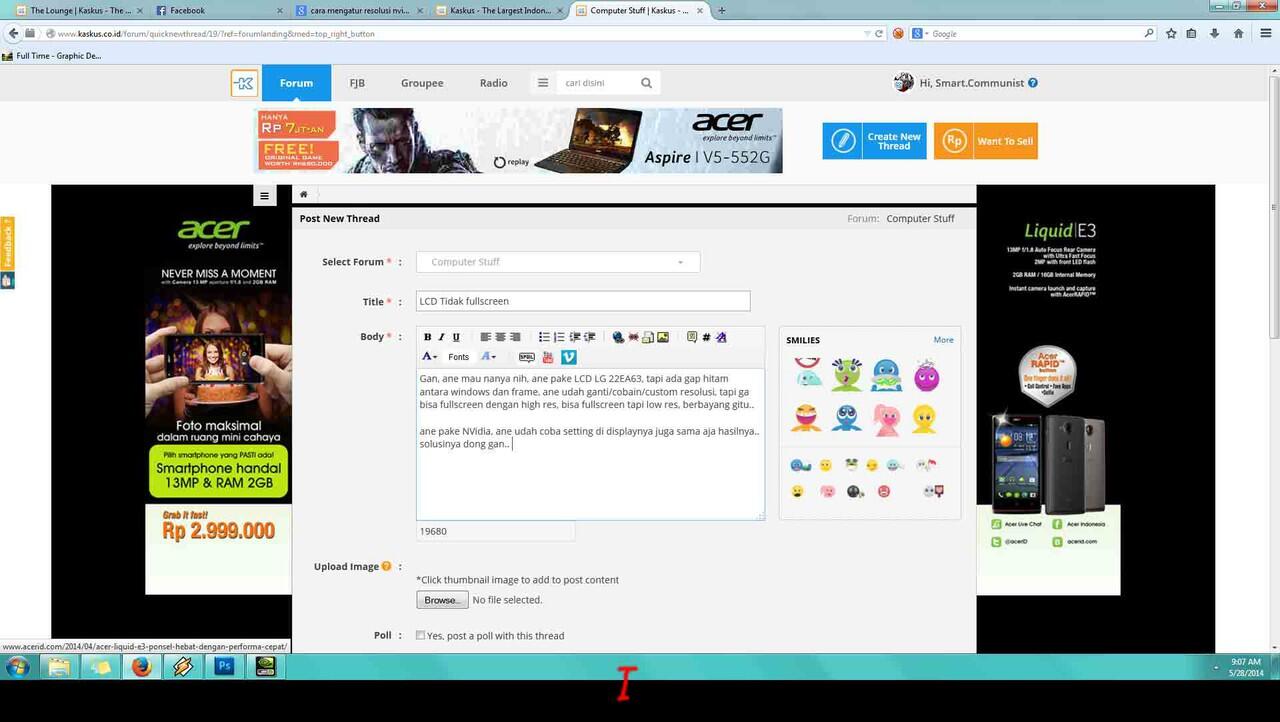Open Full Time - Graphic De... bookmark
The width and height of the screenshot is (1280, 722).
click(x=52, y=56)
